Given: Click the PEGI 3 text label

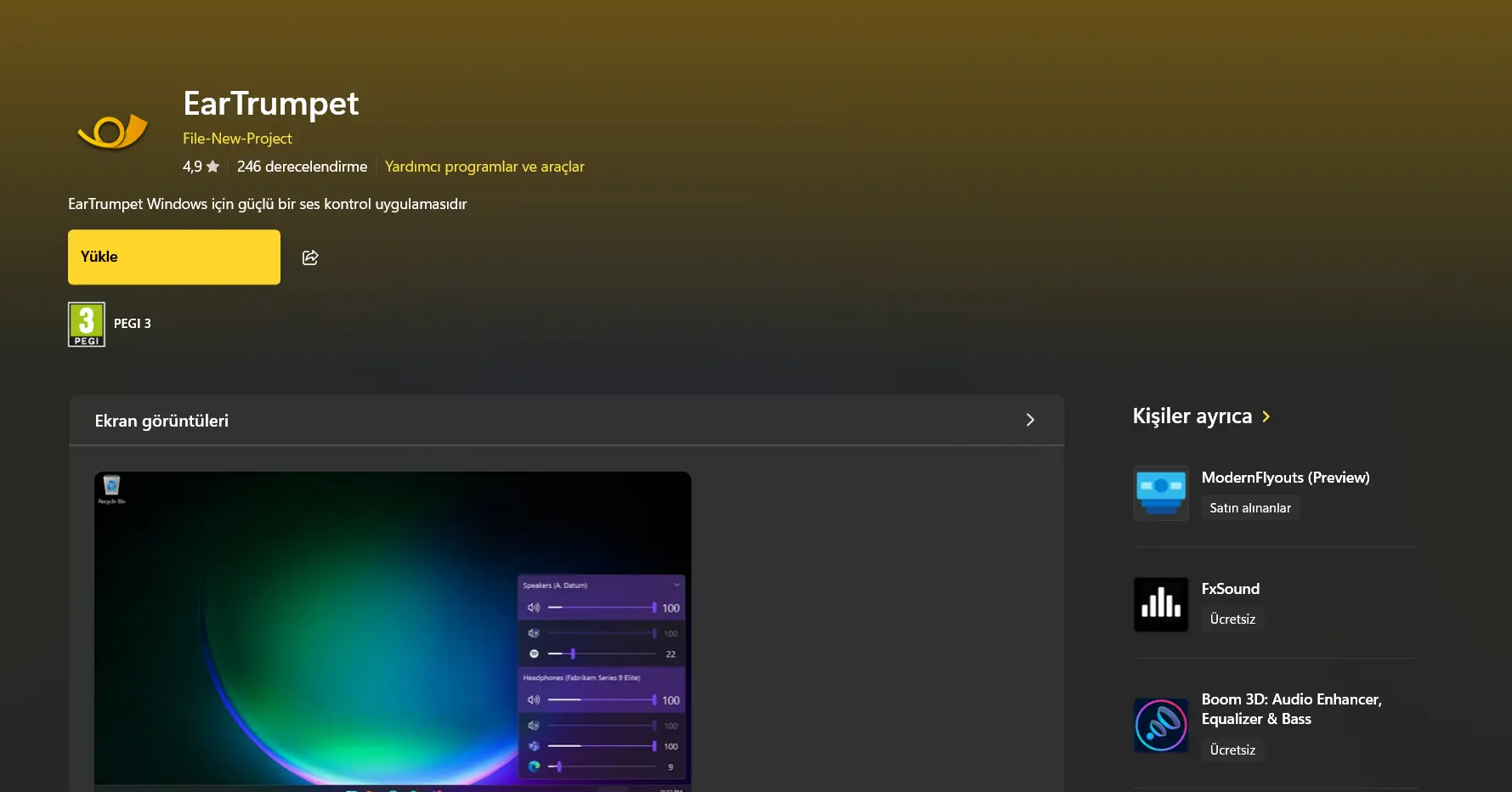Looking at the screenshot, I should click(x=133, y=324).
